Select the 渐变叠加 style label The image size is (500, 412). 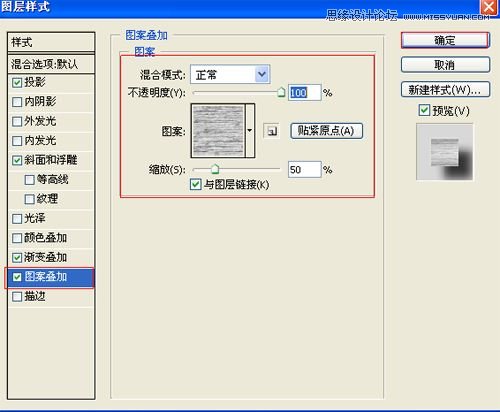click(x=46, y=257)
